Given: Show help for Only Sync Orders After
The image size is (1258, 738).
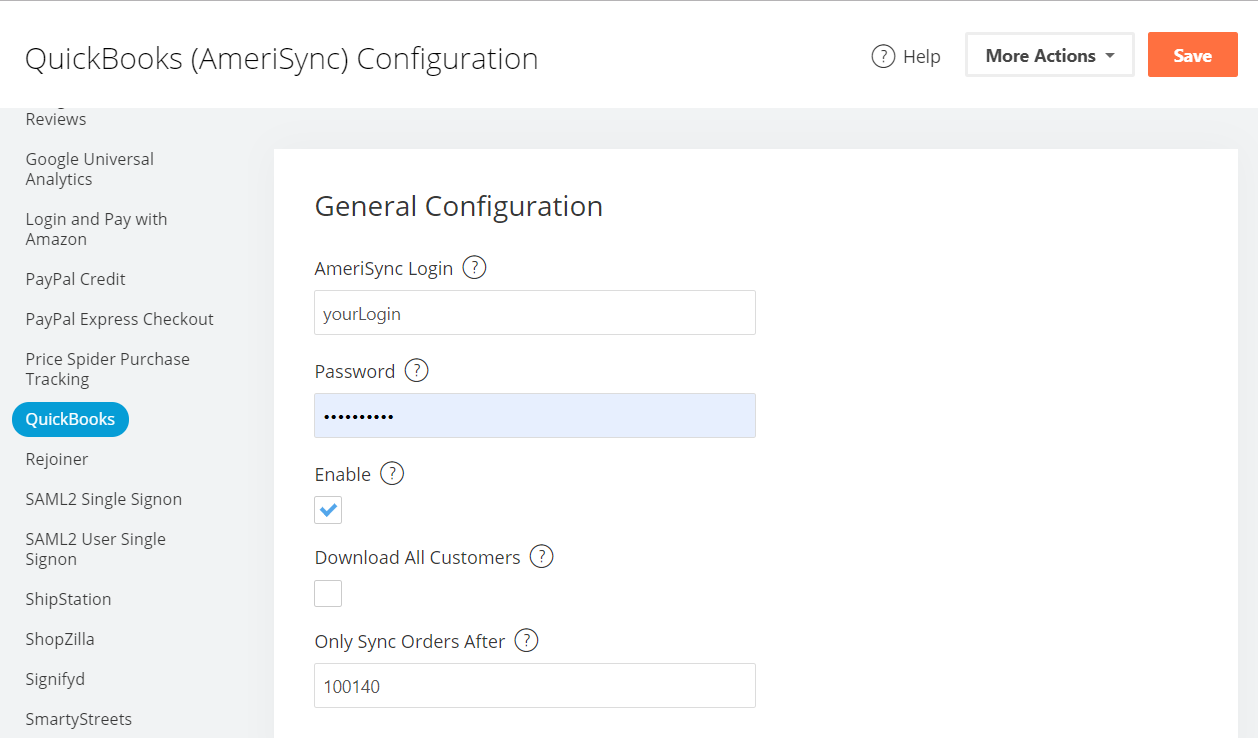Looking at the screenshot, I should click(526, 641).
